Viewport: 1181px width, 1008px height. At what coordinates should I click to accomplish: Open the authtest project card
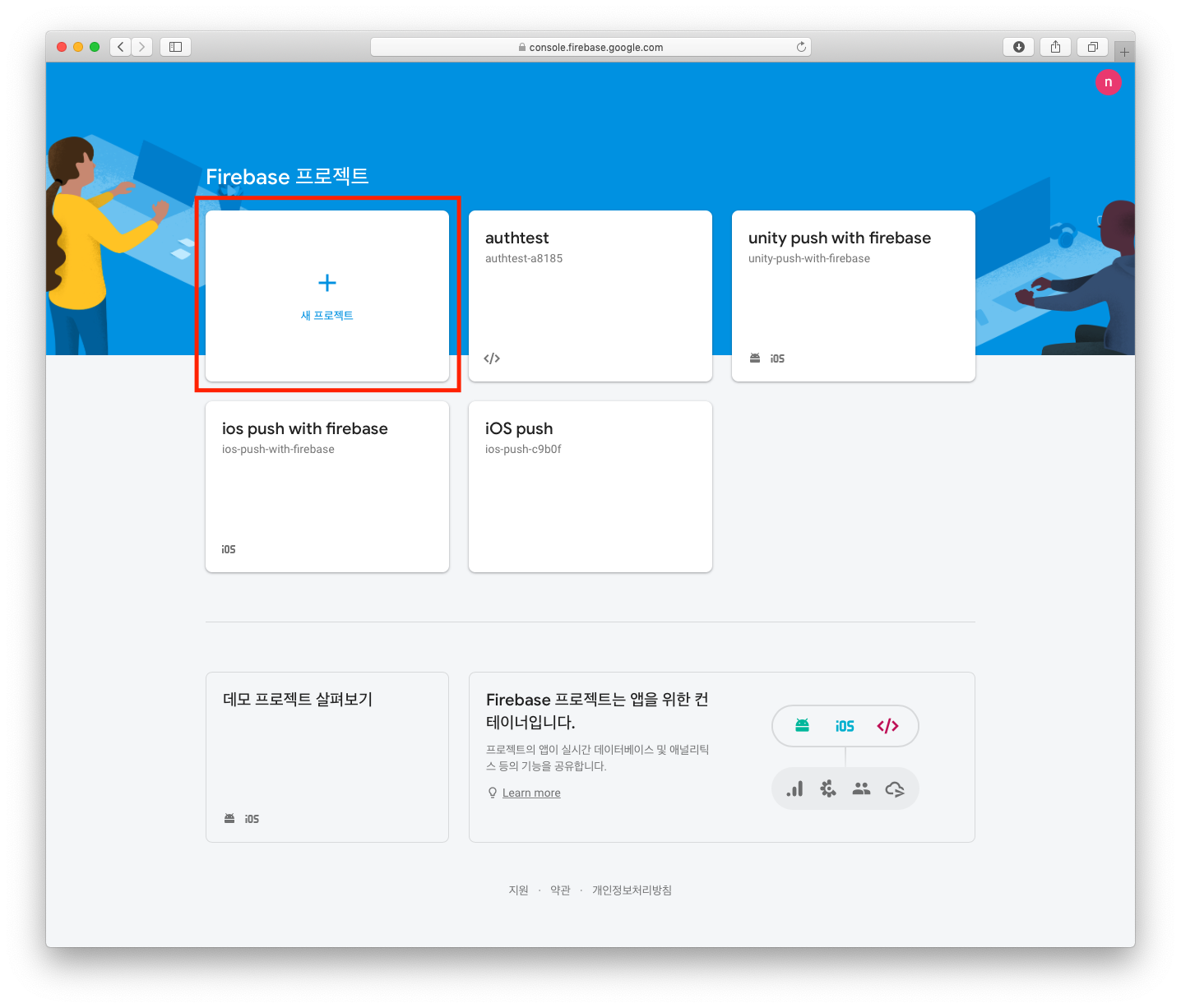590,296
